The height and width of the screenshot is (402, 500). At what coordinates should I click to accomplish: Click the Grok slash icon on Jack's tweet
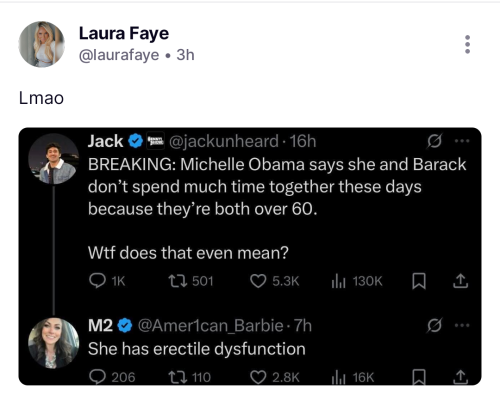pos(435,141)
